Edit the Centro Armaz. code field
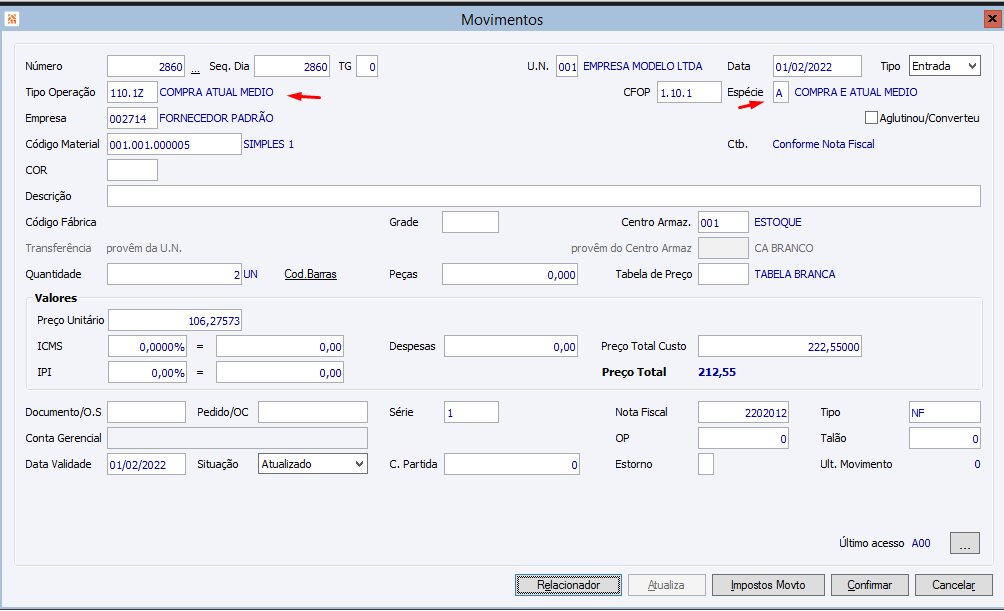1004x611 pixels. 723,222
